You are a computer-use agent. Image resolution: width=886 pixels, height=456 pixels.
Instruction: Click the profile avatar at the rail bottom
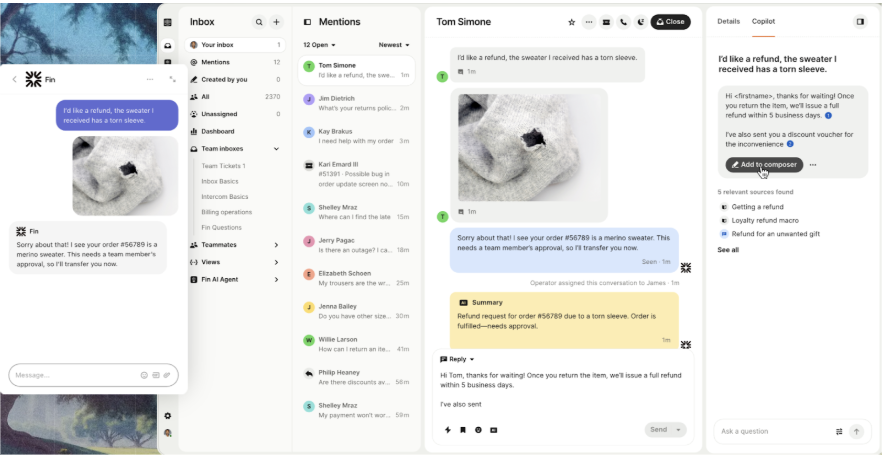pyautogui.click(x=168, y=433)
